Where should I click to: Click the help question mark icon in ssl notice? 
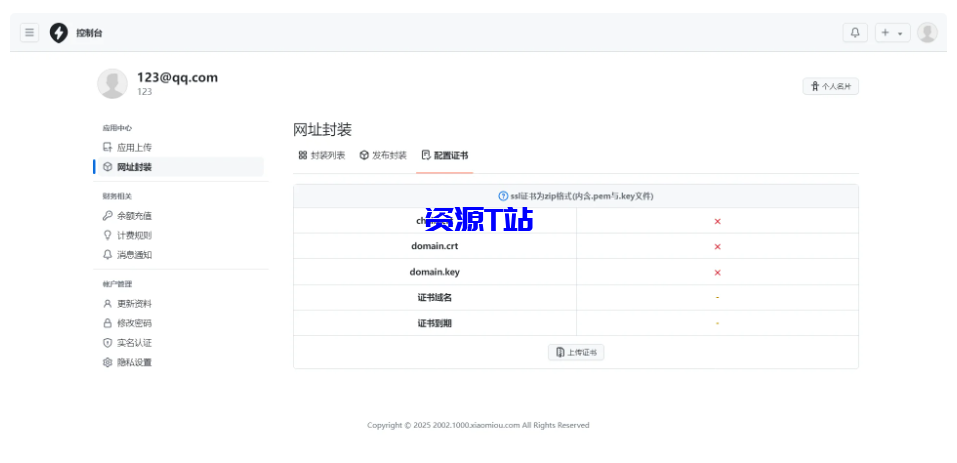coord(503,196)
